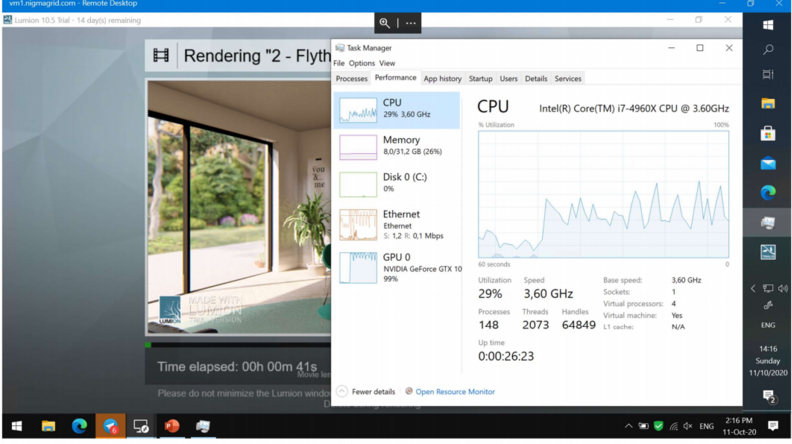The width and height of the screenshot is (792, 444).
Task: Open Mail on the remote vertical taskbar
Action: 768,163
